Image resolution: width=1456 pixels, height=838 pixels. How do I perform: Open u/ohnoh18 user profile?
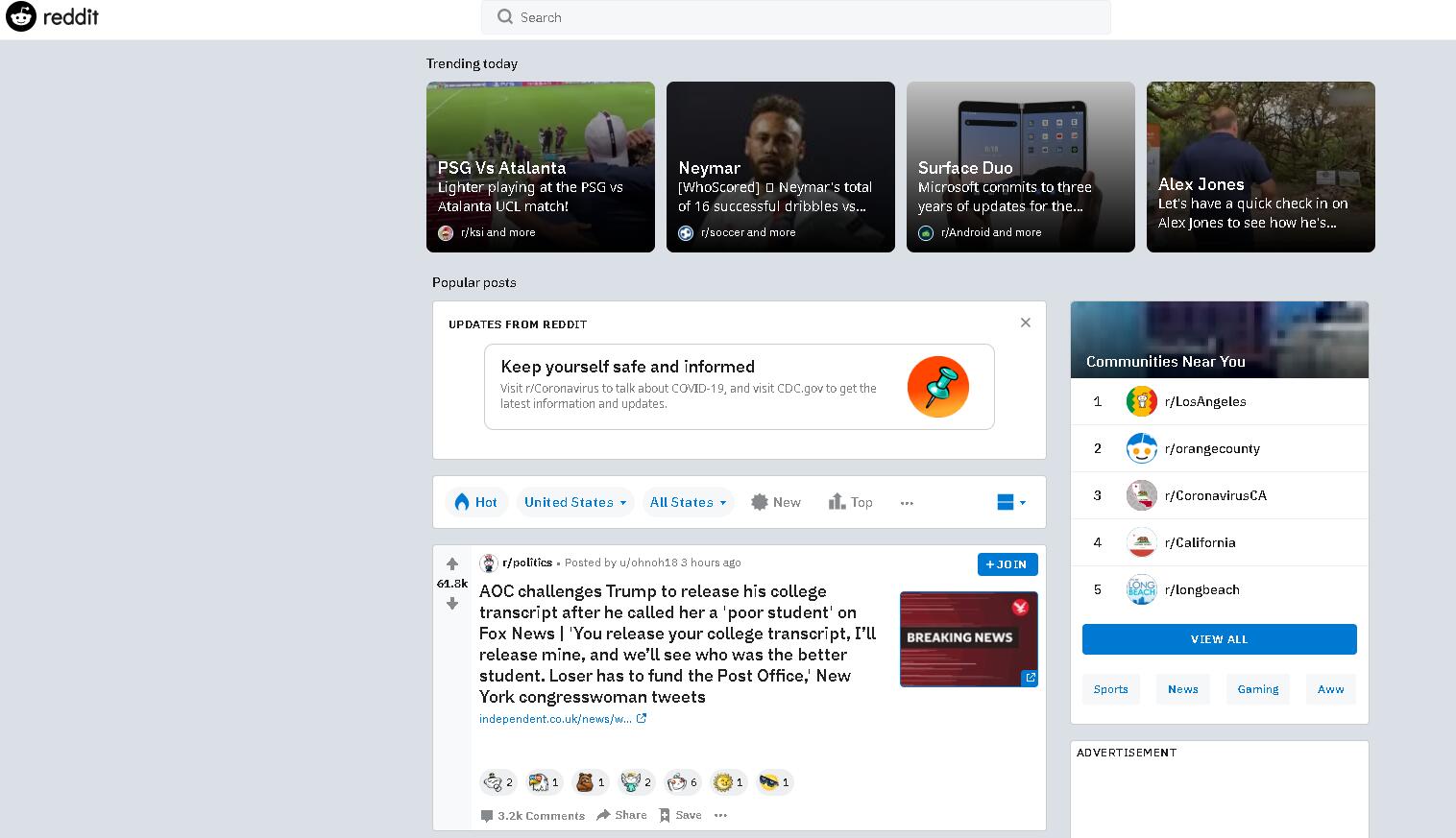tap(648, 563)
